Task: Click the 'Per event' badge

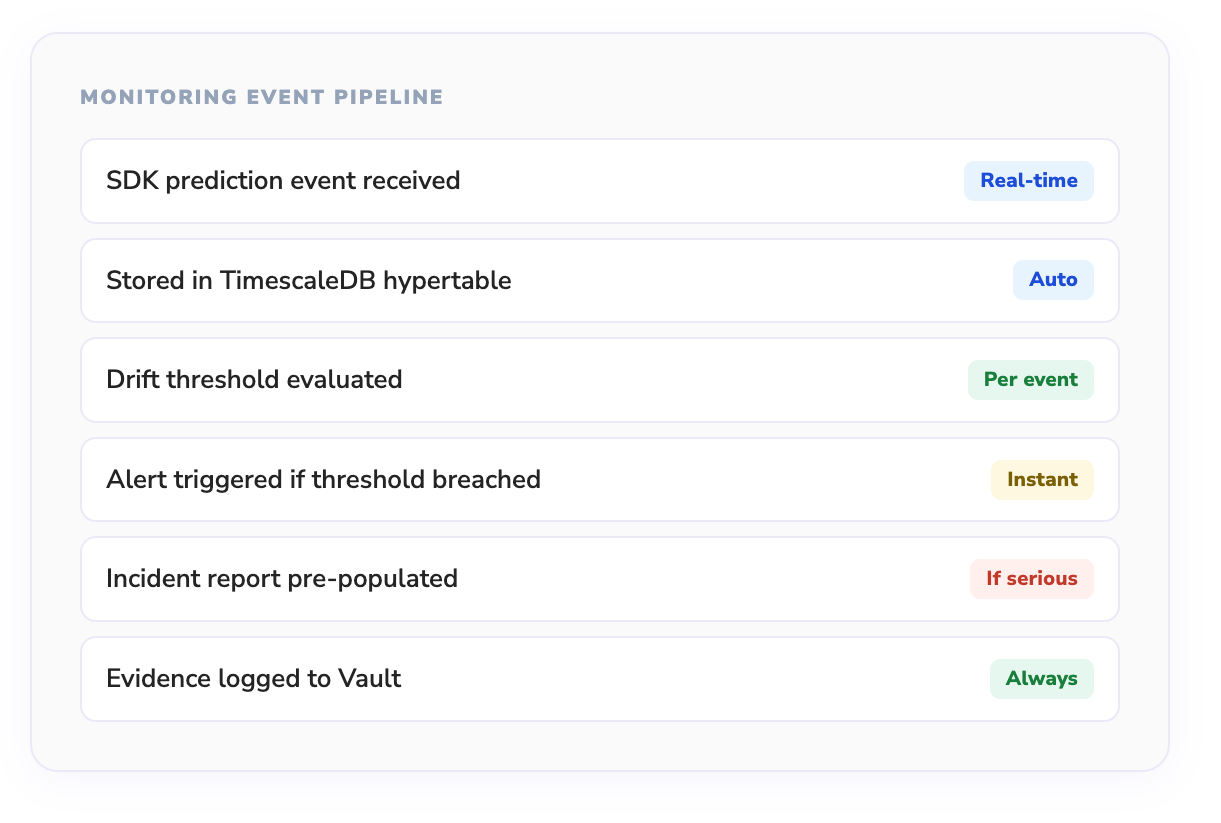Action: coord(1030,380)
